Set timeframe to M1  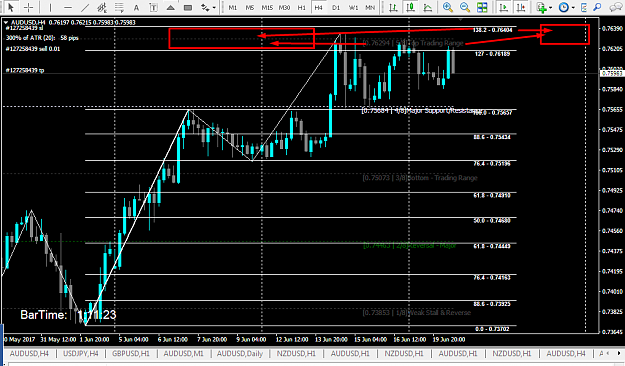232,8
